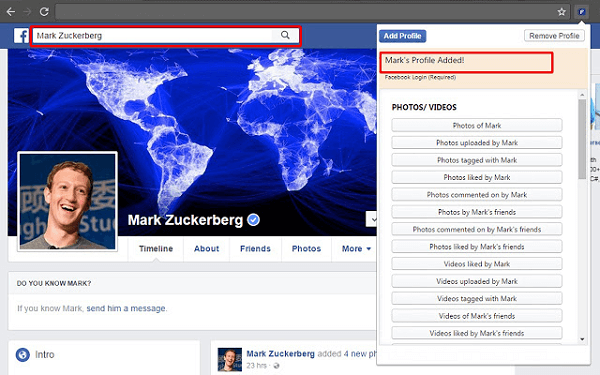
Task: Switch to the Friends tab
Action: click(x=255, y=249)
